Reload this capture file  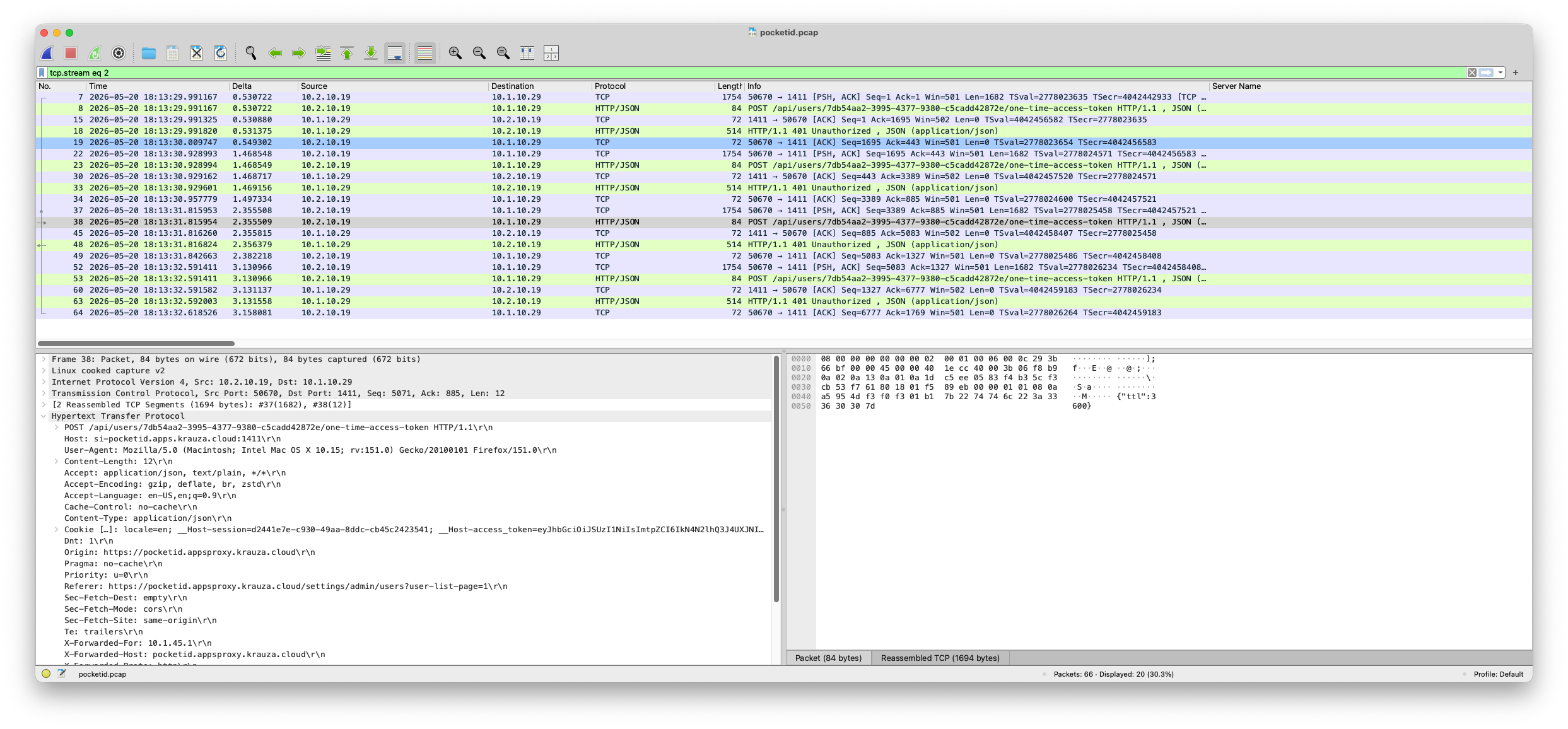221,53
